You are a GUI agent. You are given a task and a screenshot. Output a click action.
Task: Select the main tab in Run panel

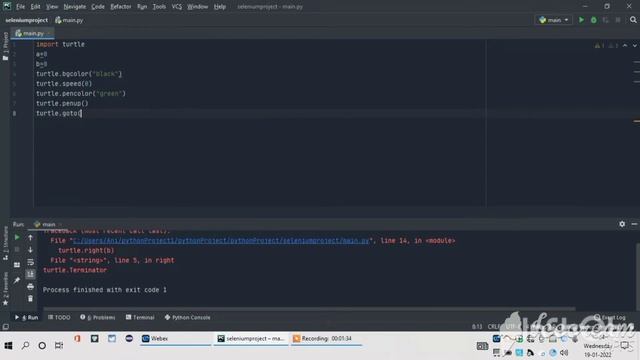tap(47, 224)
